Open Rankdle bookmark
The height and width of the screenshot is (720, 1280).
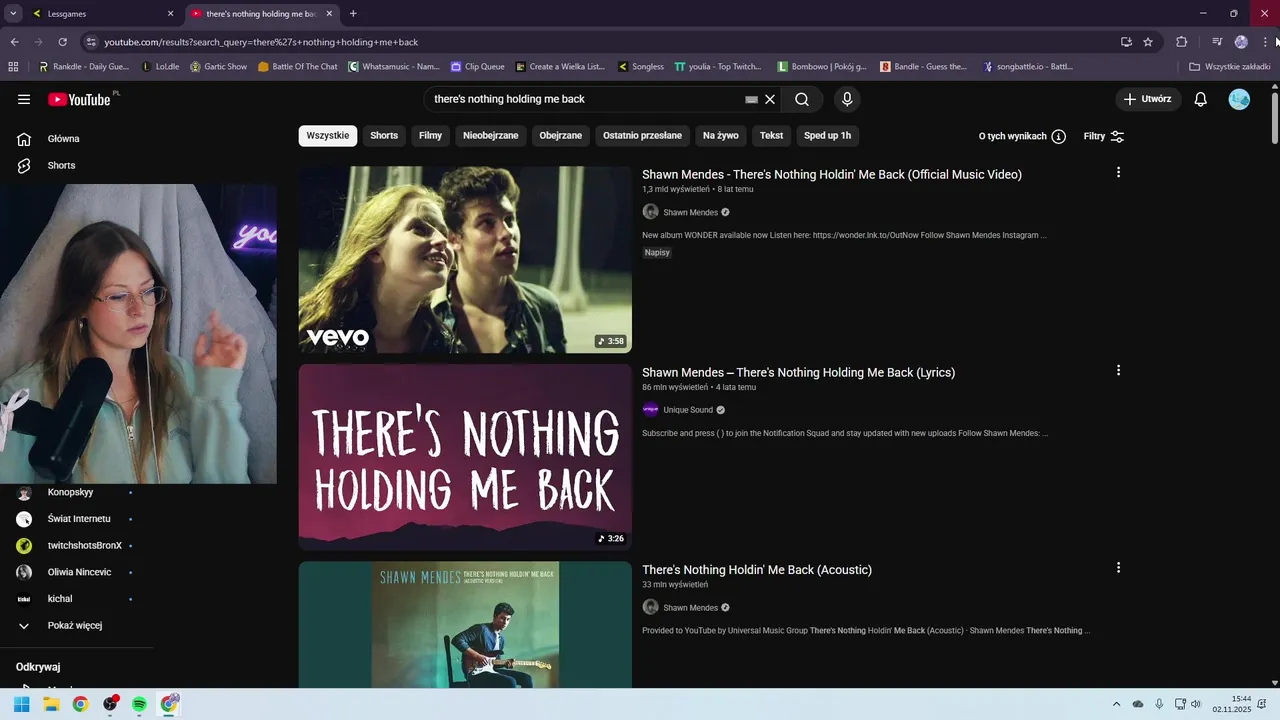(x=84, y=67)
